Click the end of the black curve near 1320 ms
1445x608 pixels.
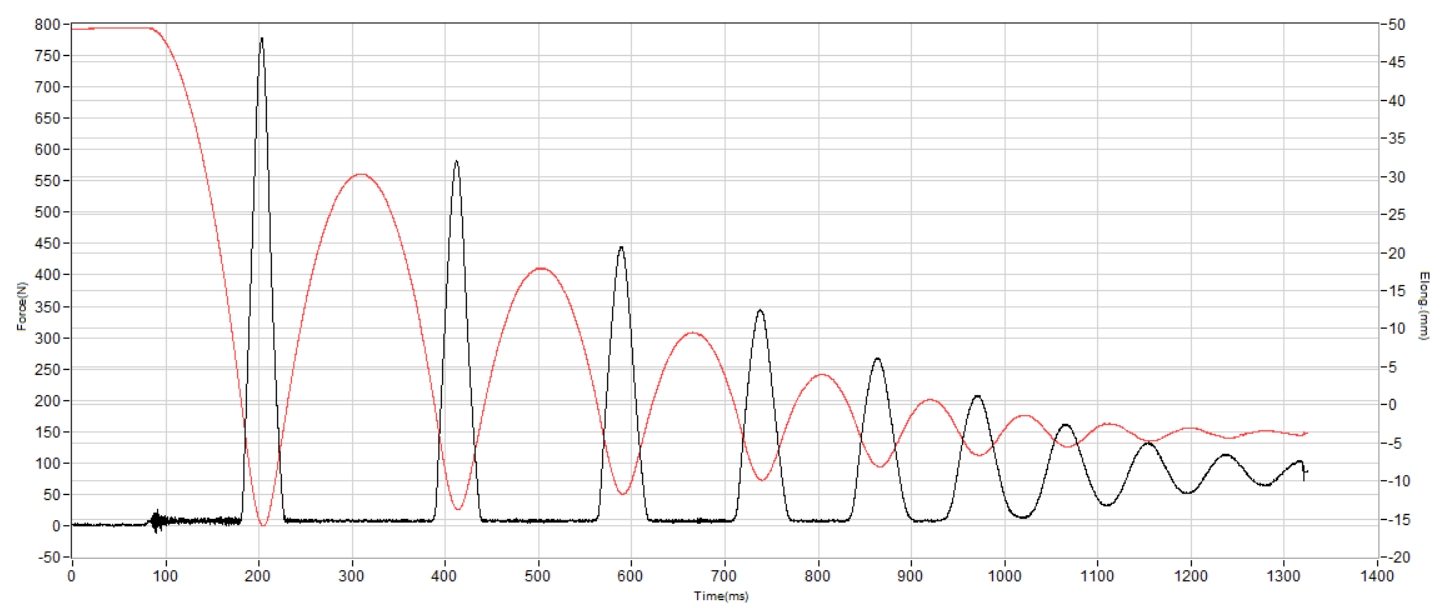[1304, 472]
